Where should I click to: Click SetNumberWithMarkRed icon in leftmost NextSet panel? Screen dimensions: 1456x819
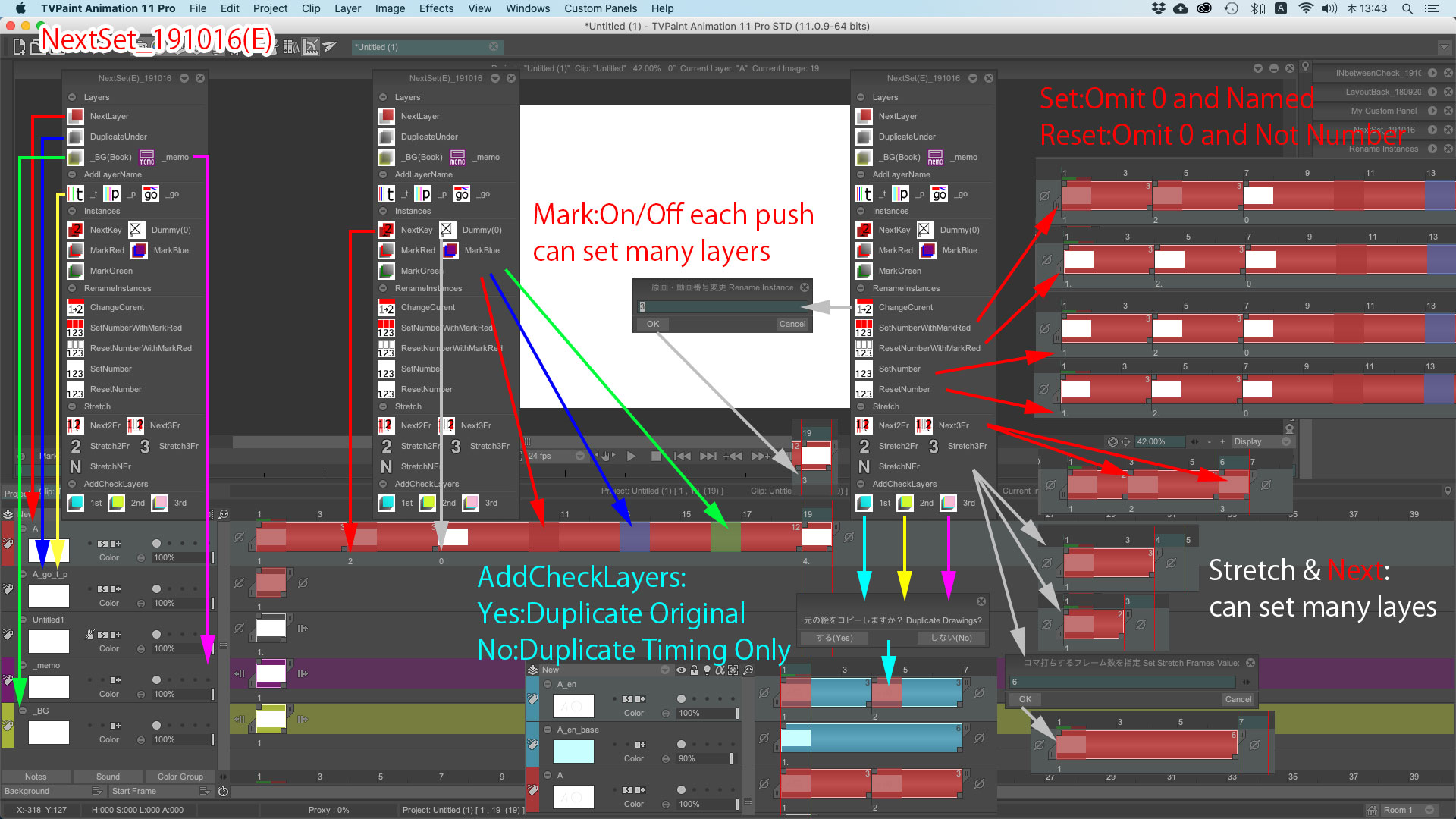coord(75,328)
